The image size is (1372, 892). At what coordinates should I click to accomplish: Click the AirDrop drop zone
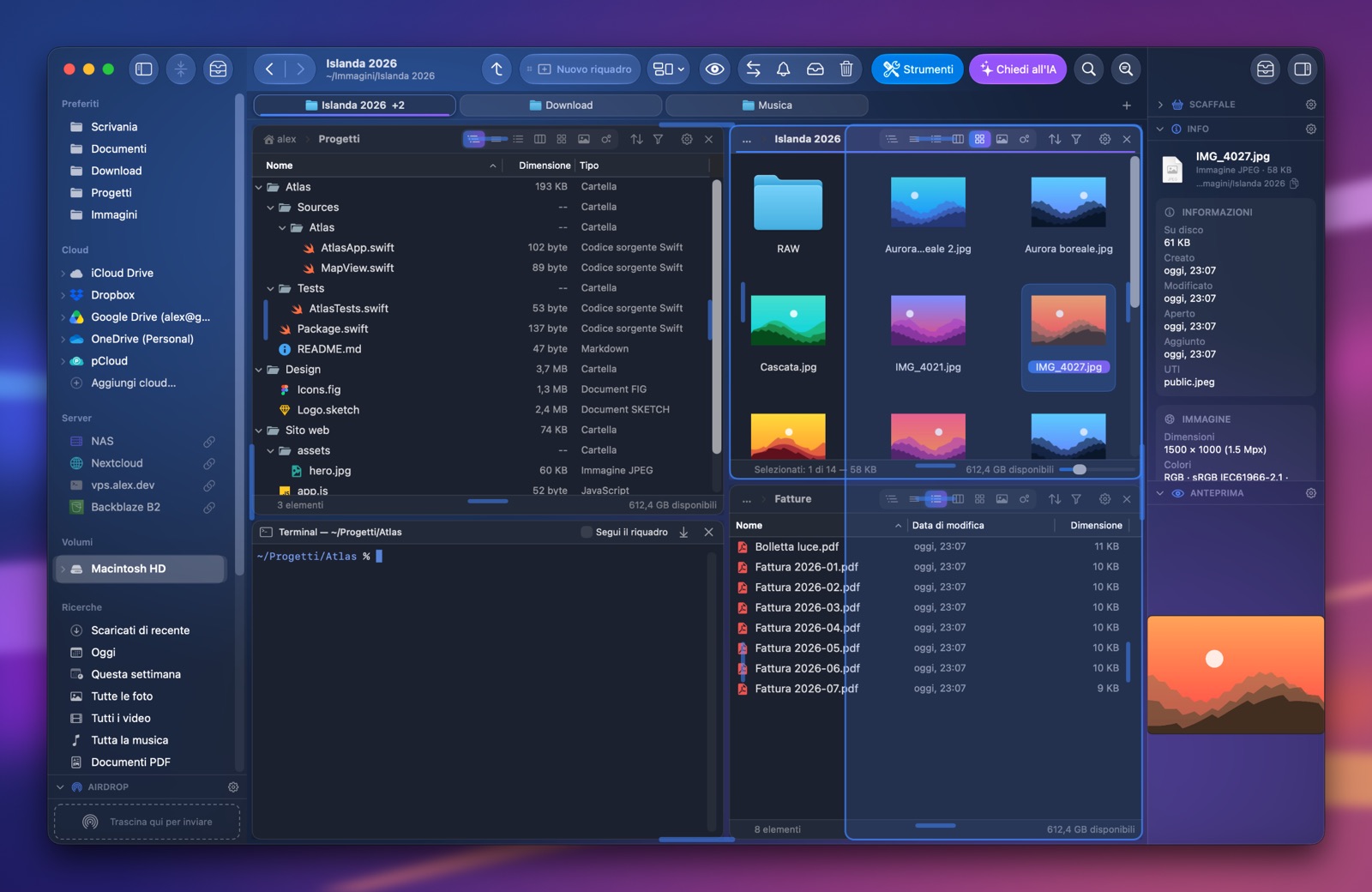pyautogui.click(x=147, y=822)
